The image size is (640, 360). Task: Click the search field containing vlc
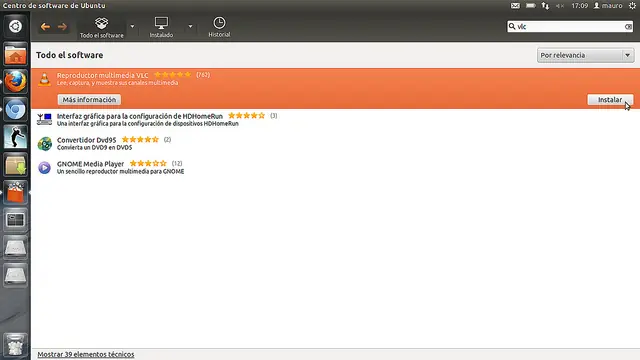[570, 27]
